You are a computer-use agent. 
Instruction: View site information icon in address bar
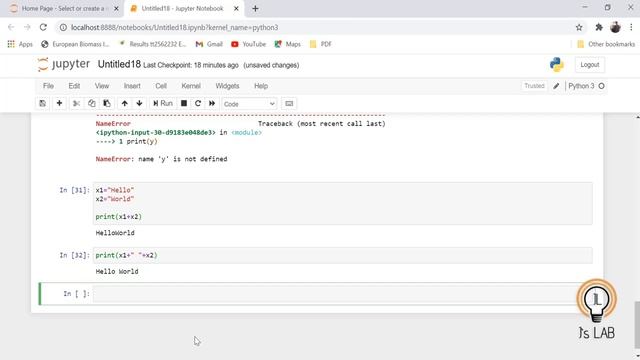click(63, 27)
